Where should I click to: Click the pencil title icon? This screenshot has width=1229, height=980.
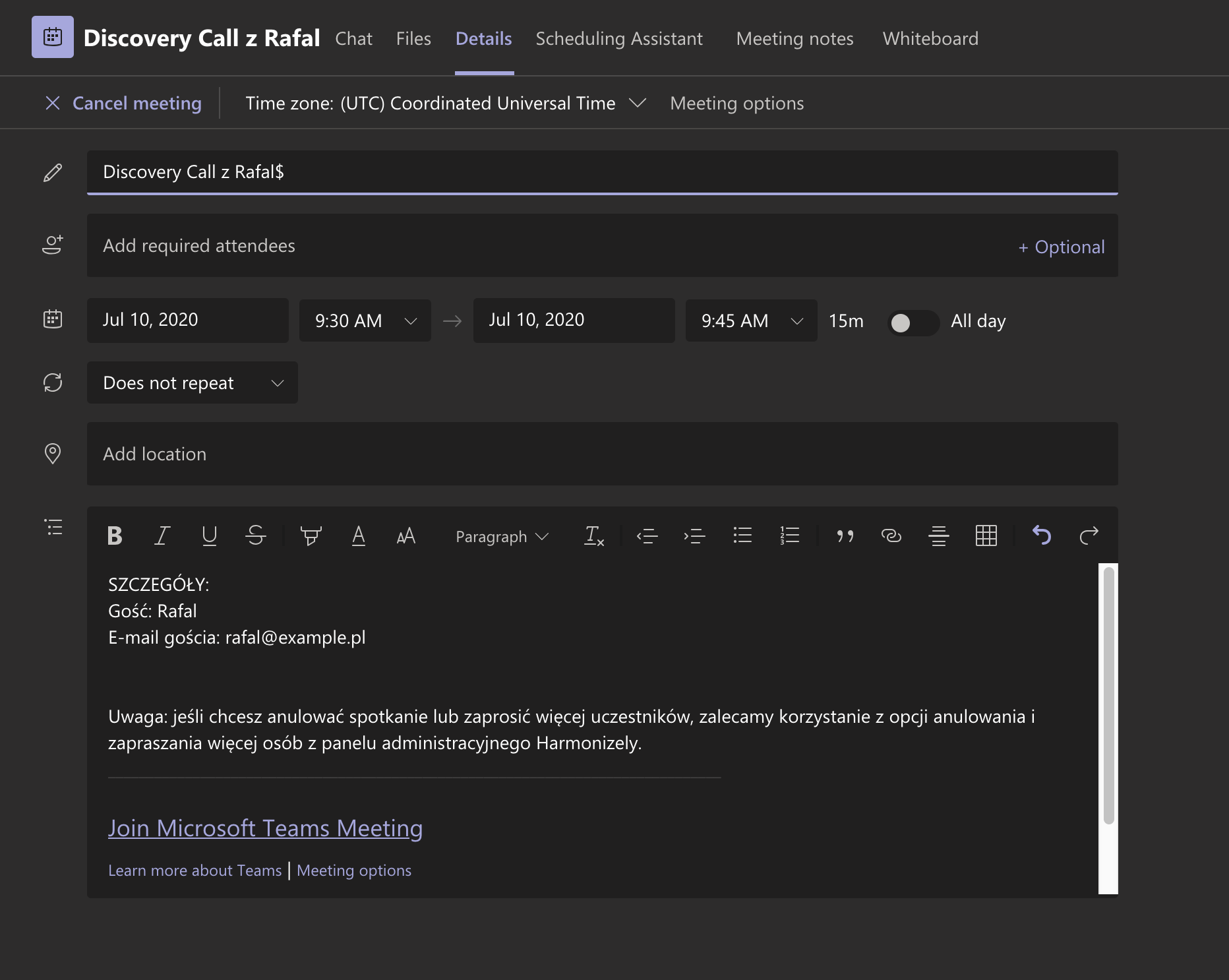[x=53, y=173]
